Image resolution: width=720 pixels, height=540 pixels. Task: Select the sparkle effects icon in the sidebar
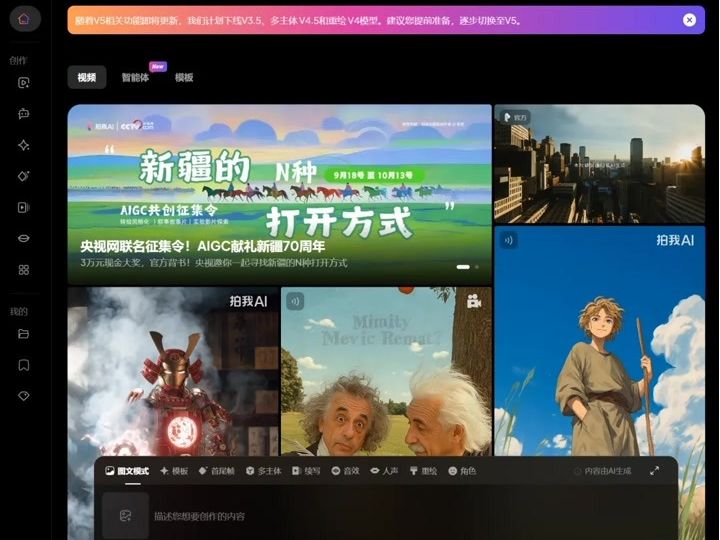click(24, 145)
